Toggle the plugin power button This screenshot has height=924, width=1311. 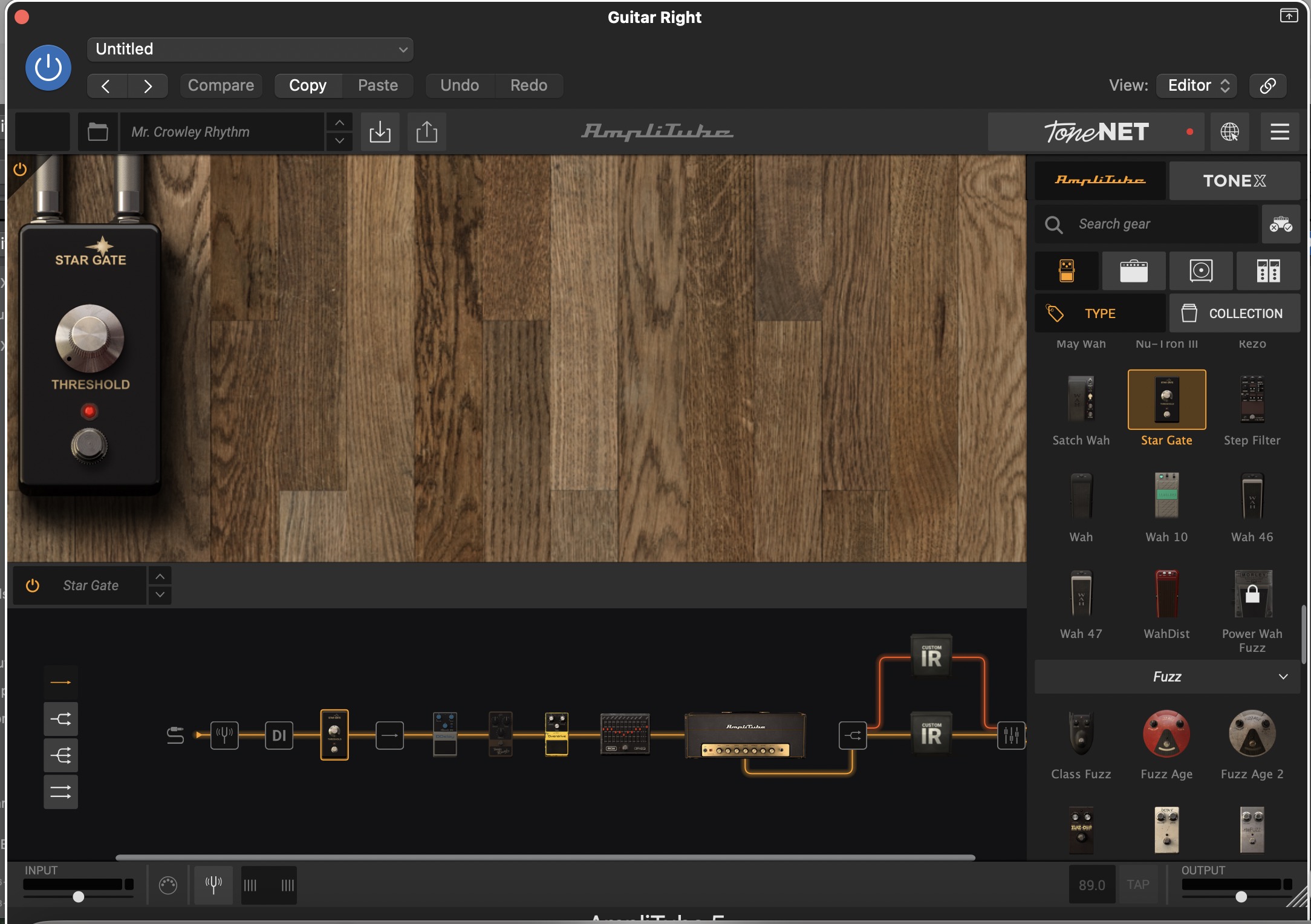pos(48,68)
